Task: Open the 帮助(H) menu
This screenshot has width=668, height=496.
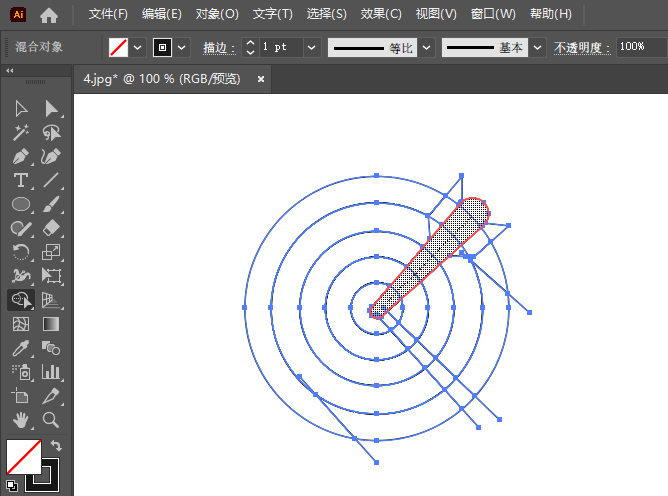Action: 551,14
